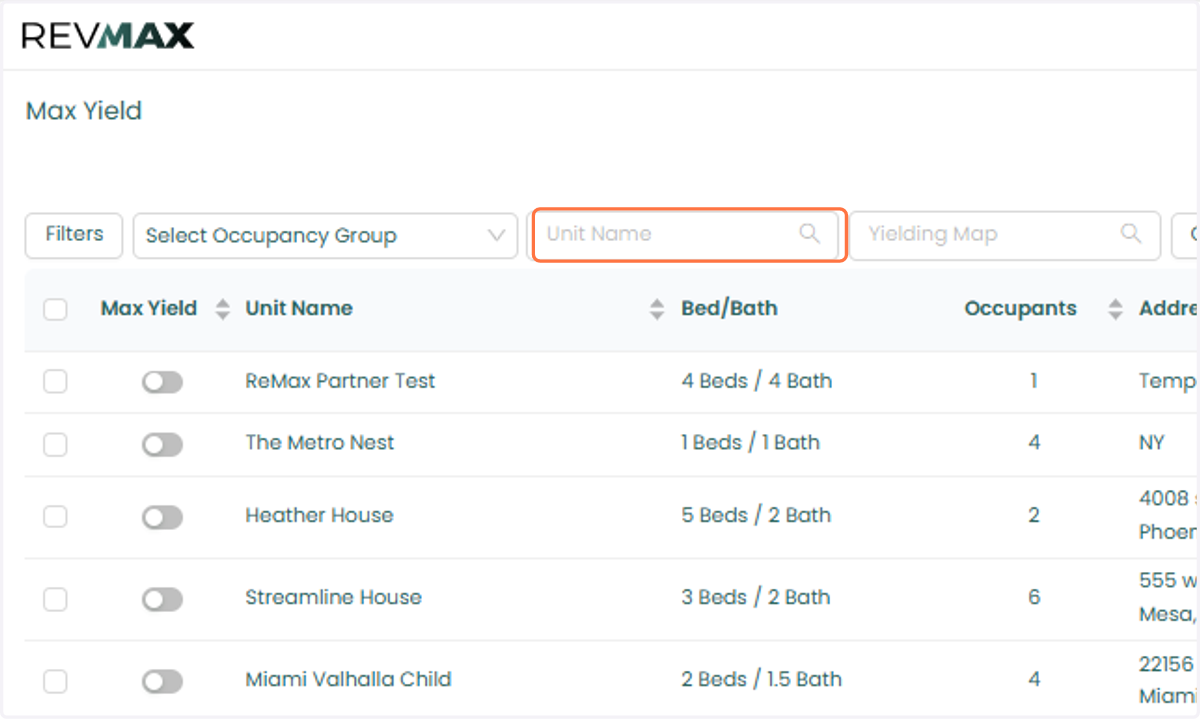Open the Filters button
This screenshot has height=719, width=1200.
click(74, 235)
